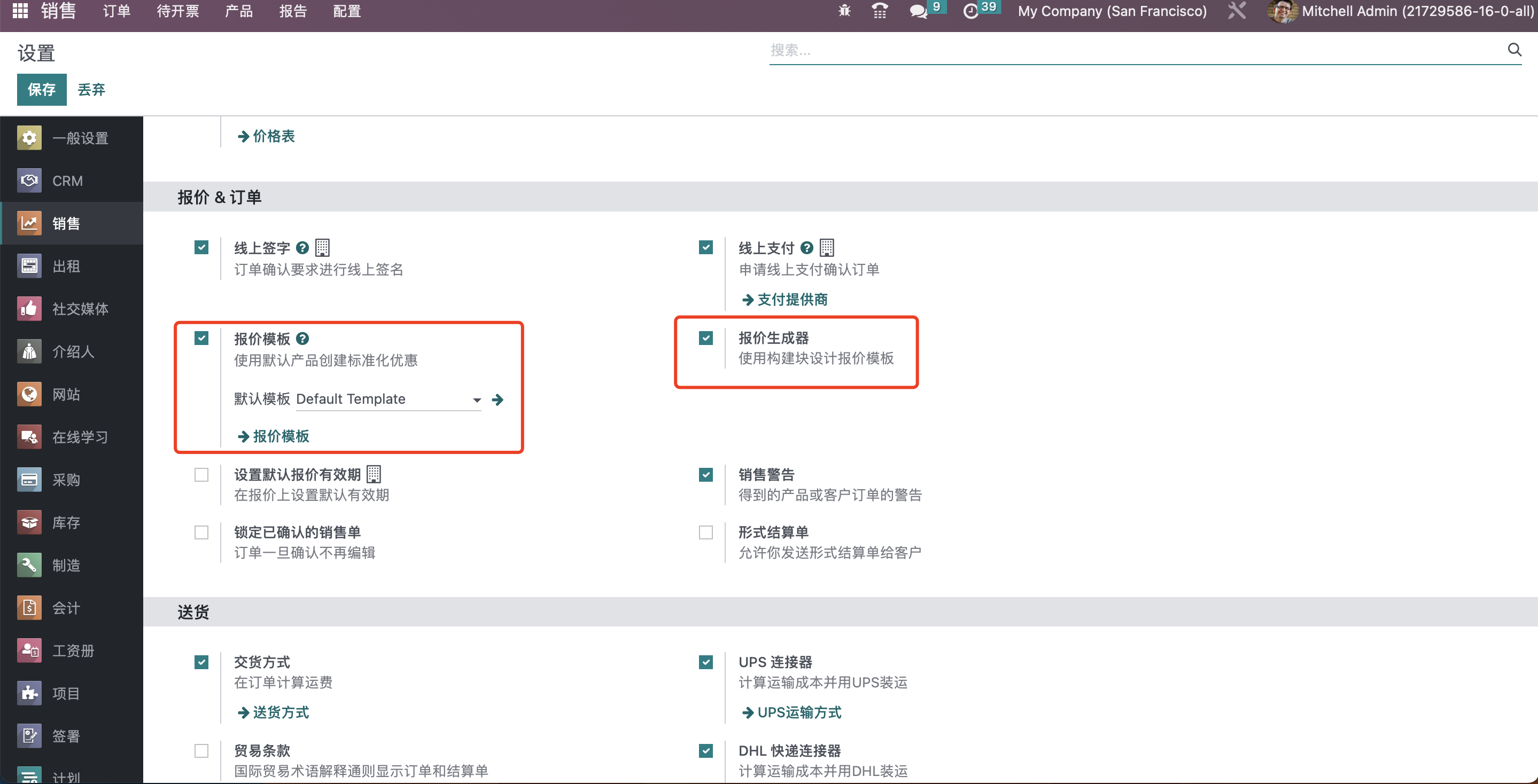Viewport: 1538px width, 784px height.
Task: Select the 签署 sign icon
Action: coord(29,736)
